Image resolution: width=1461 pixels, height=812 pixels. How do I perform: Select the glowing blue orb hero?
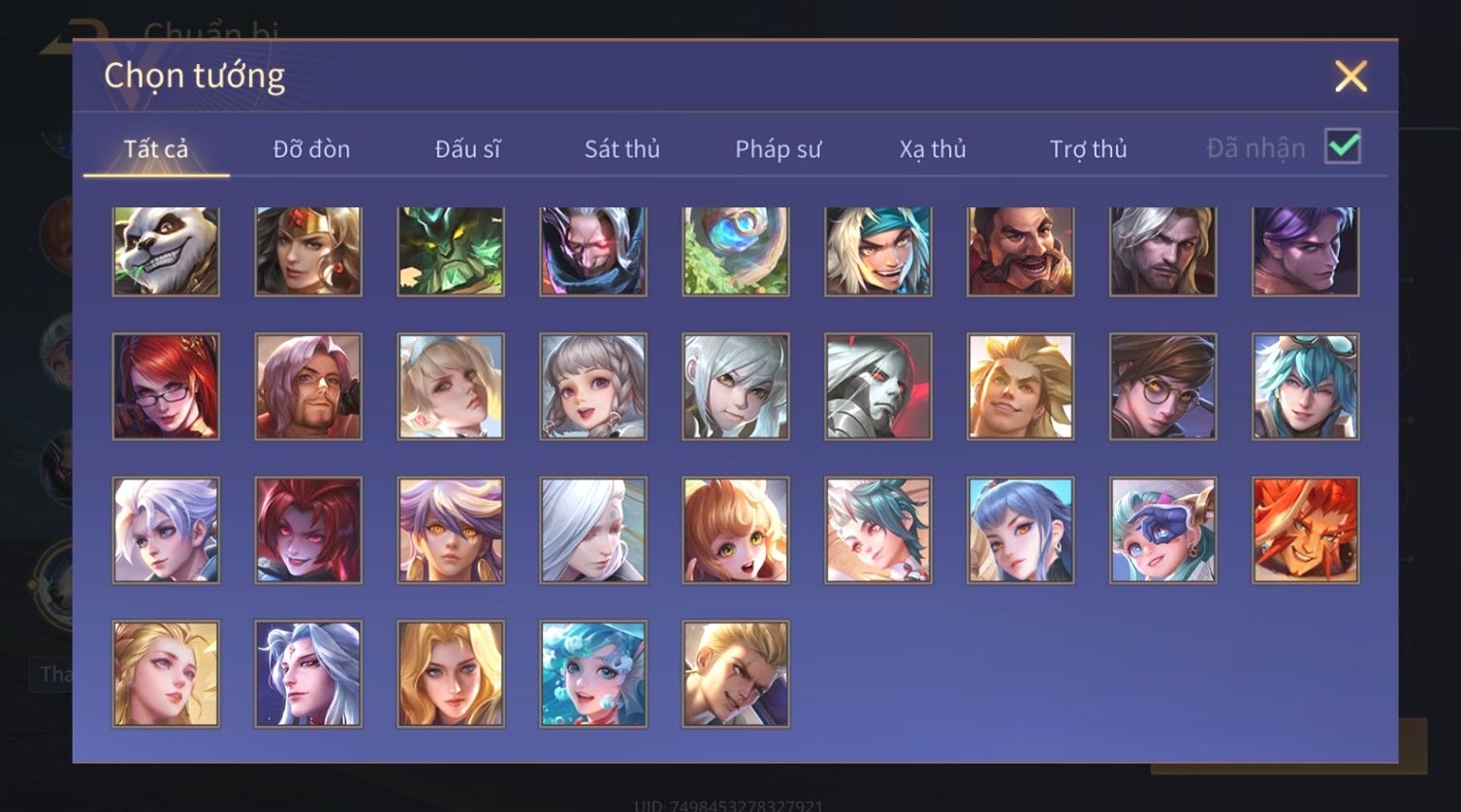(x=736, y=251)
